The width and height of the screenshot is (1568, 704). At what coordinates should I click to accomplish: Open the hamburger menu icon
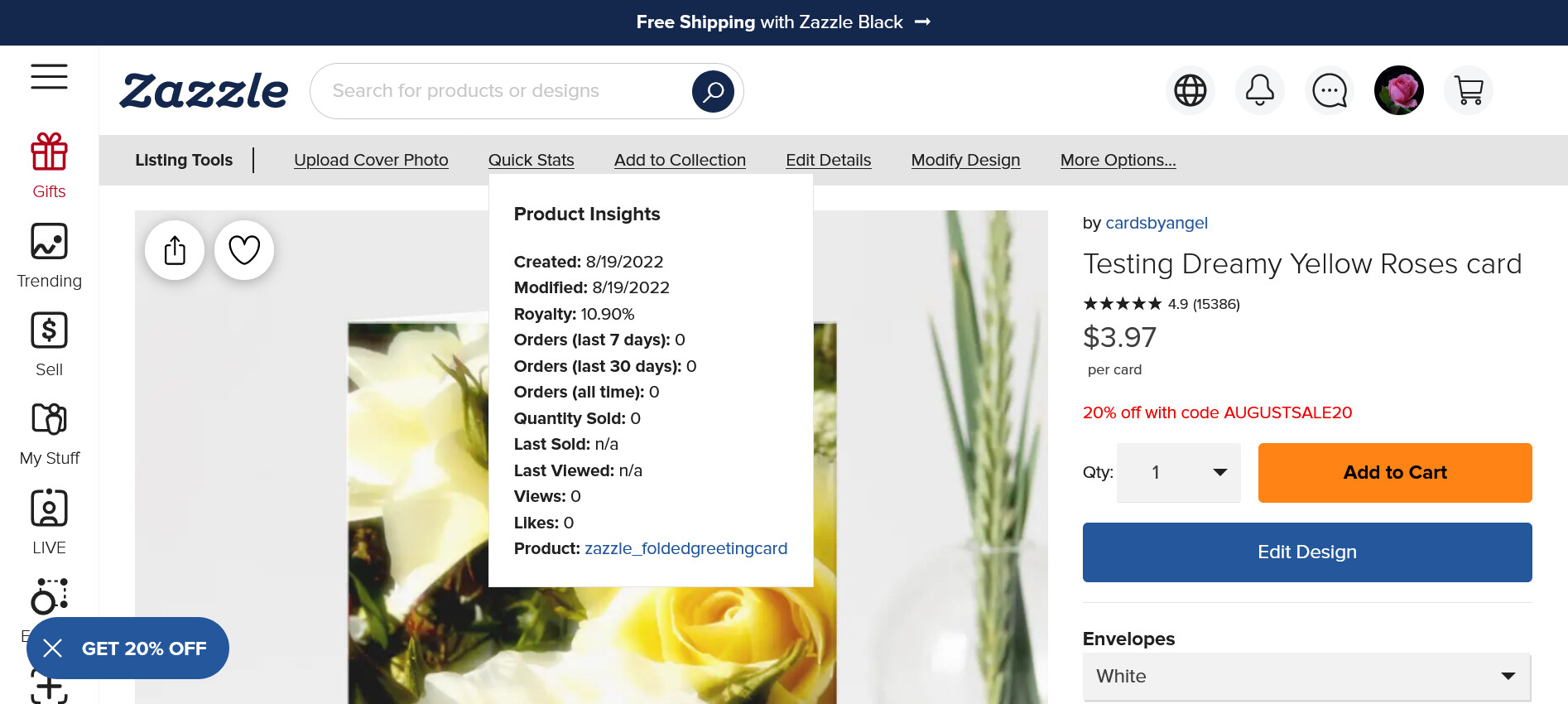tap(49, 76)
